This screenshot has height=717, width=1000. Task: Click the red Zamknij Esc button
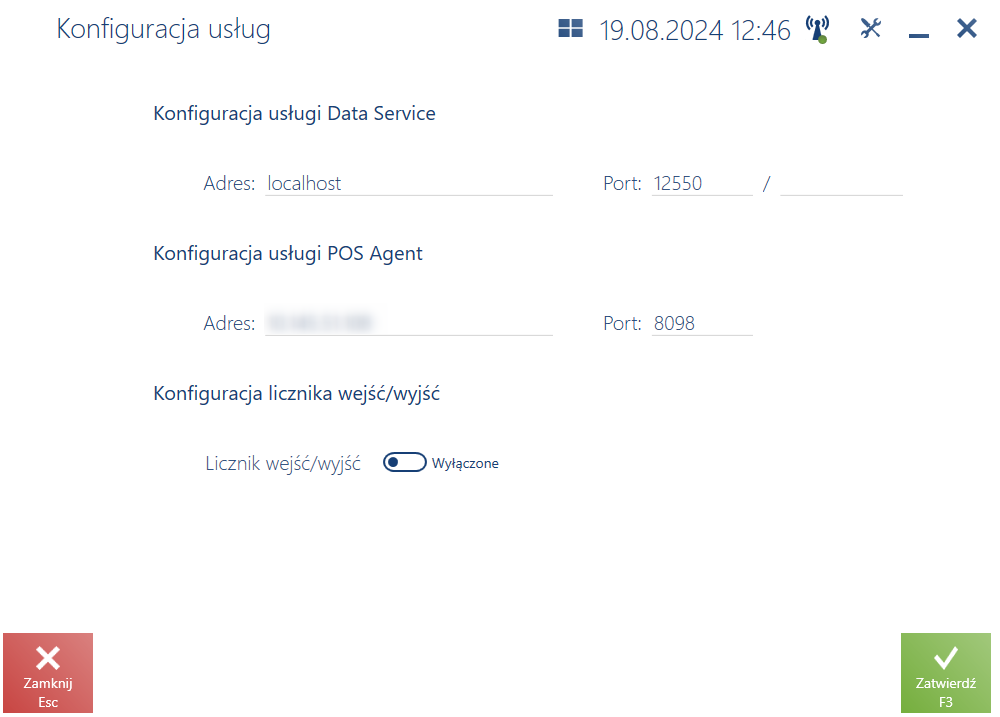click(48, 673)
